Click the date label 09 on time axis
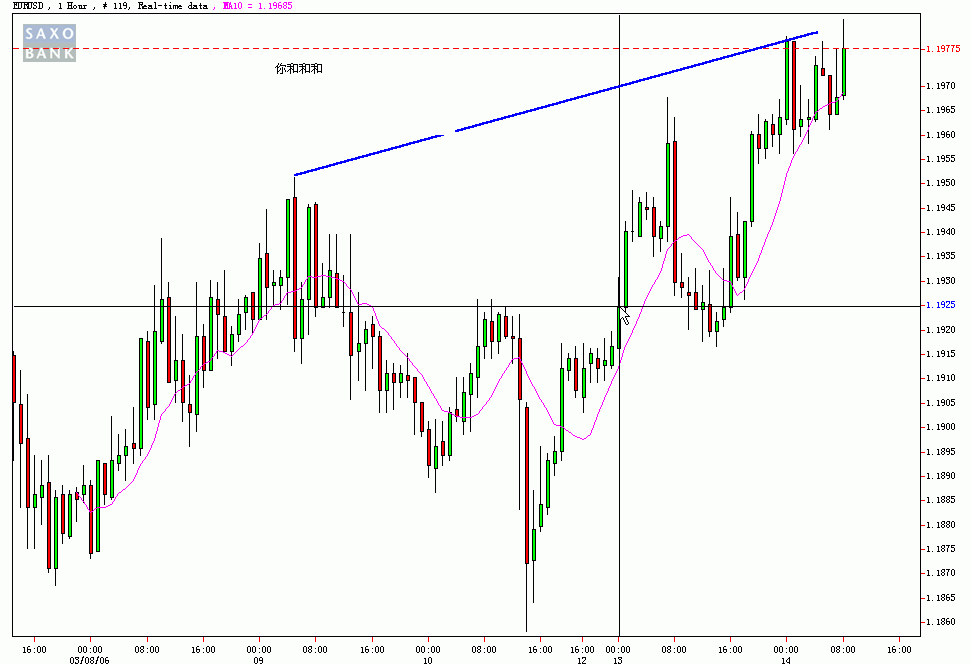 [258, 660]
